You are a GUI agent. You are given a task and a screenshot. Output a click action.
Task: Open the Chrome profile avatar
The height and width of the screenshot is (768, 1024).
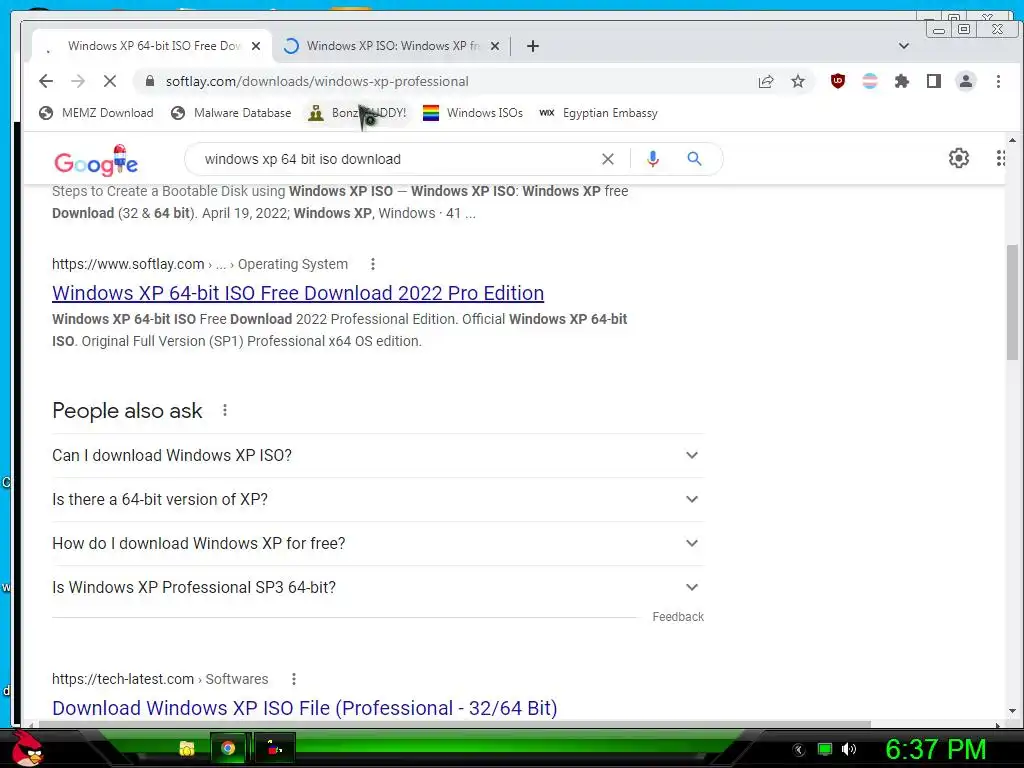[965, 81]
